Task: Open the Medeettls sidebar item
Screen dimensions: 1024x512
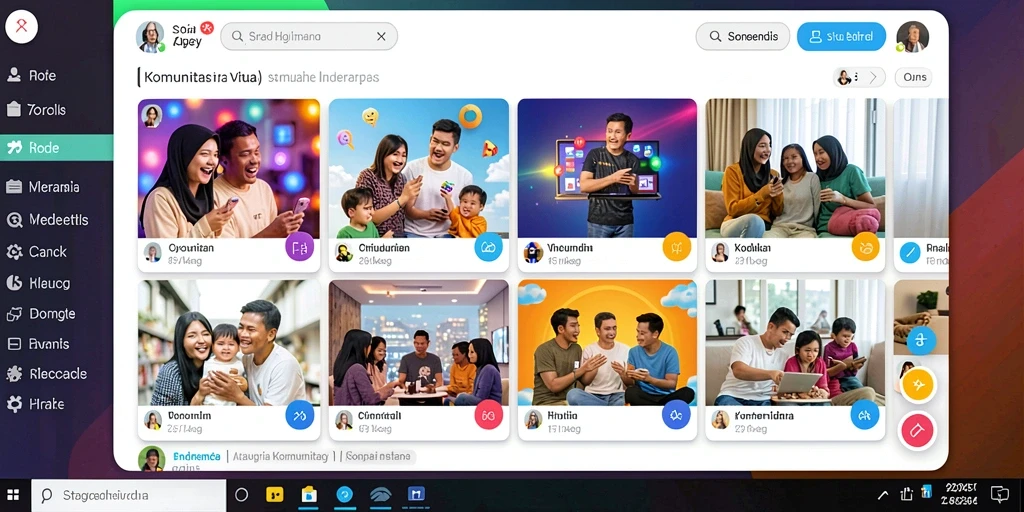Action: [x=46, y=219]
